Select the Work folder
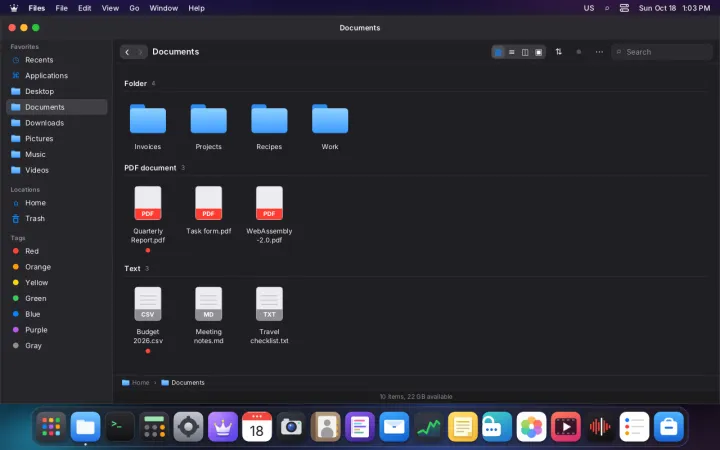 coord(330,126)
